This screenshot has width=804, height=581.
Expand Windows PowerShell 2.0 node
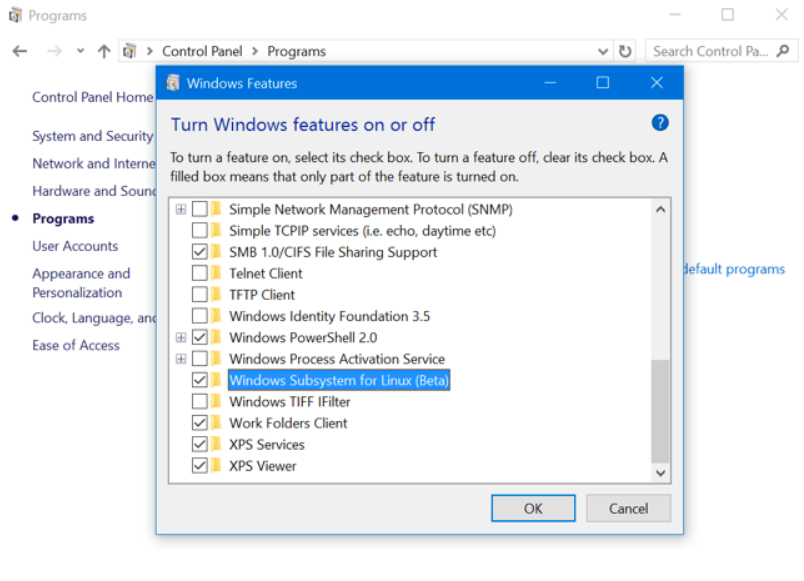180,337
